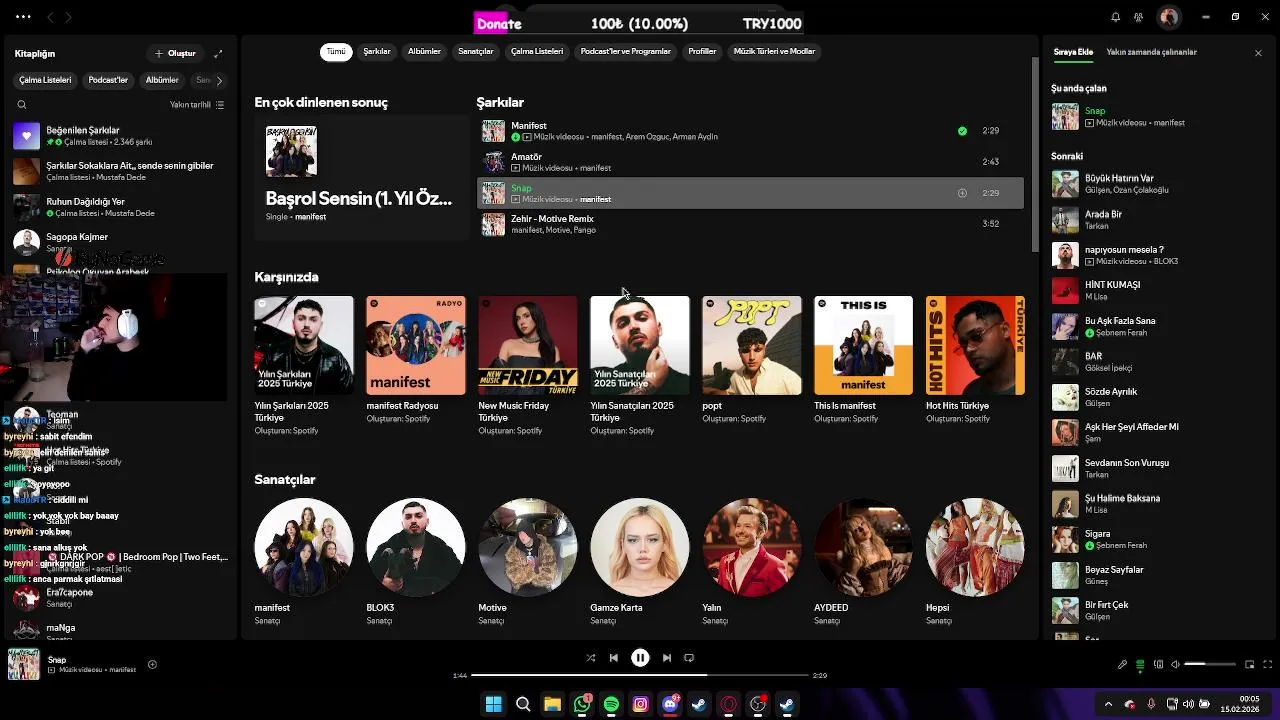The width and height of the screenshot is (1280, 720).
Task: Open File Explorer from the taskbar
Action: coord(552,704)
